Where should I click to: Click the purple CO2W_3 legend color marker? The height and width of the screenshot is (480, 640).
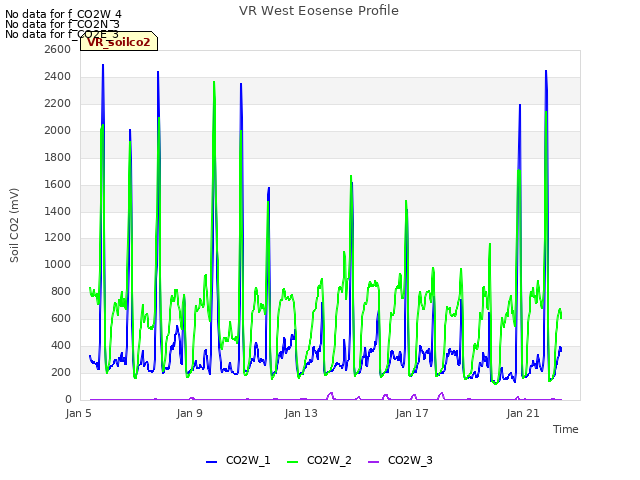click(373, 462)
